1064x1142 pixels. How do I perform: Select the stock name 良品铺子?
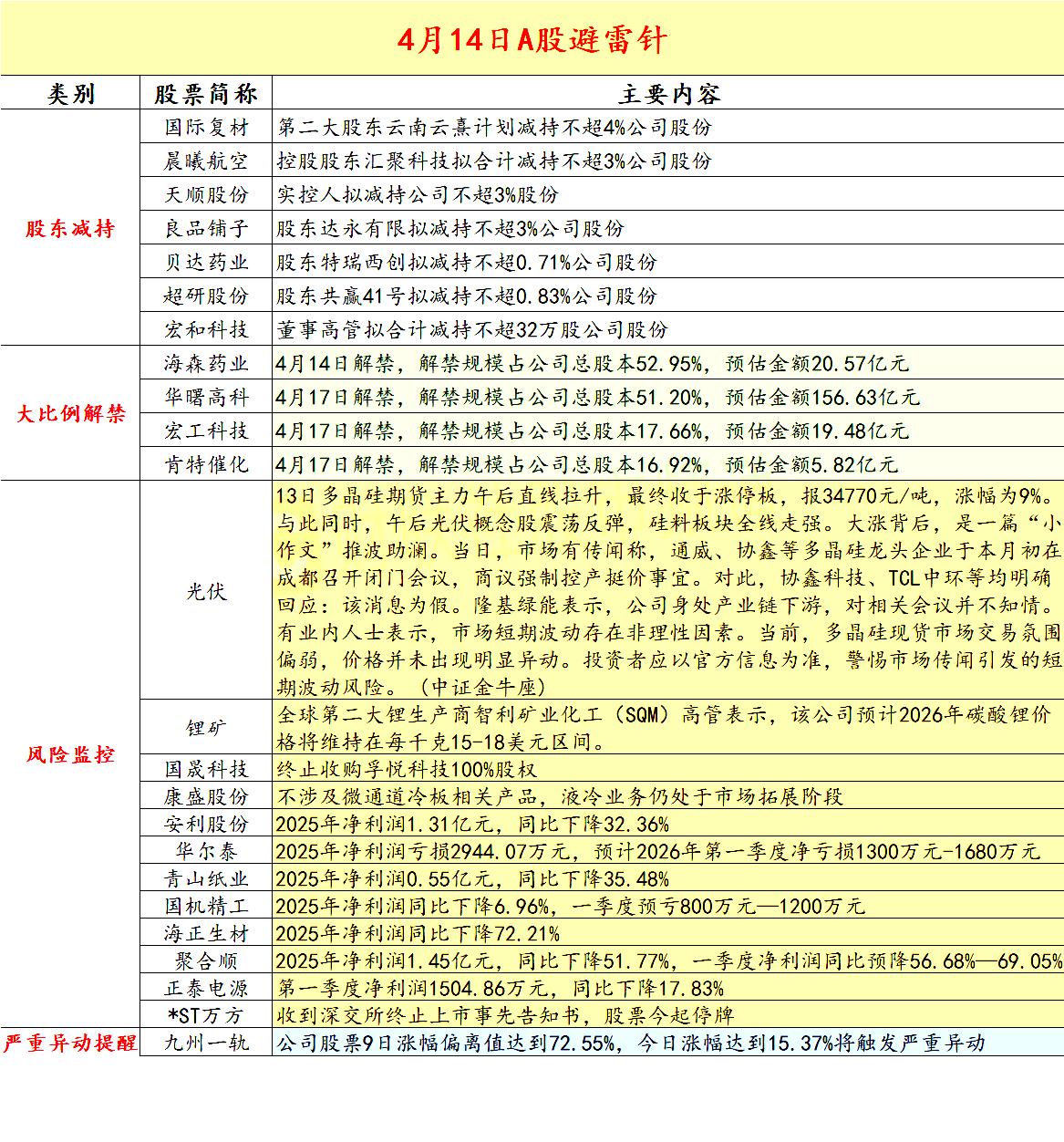click(207, 229)
